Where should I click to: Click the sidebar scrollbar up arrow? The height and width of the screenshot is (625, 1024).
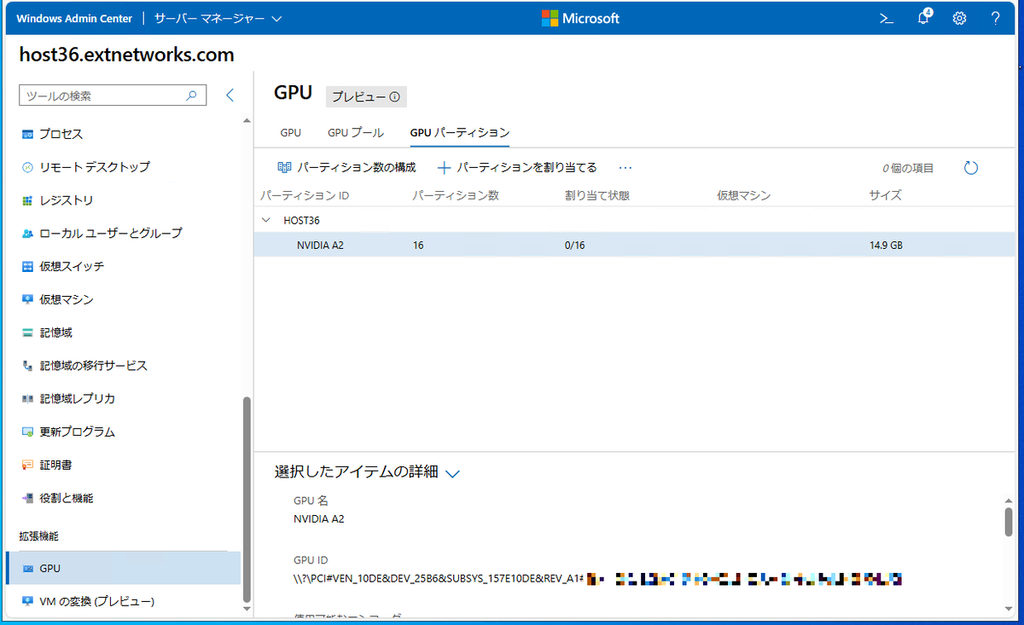click(x=247, y=121)
